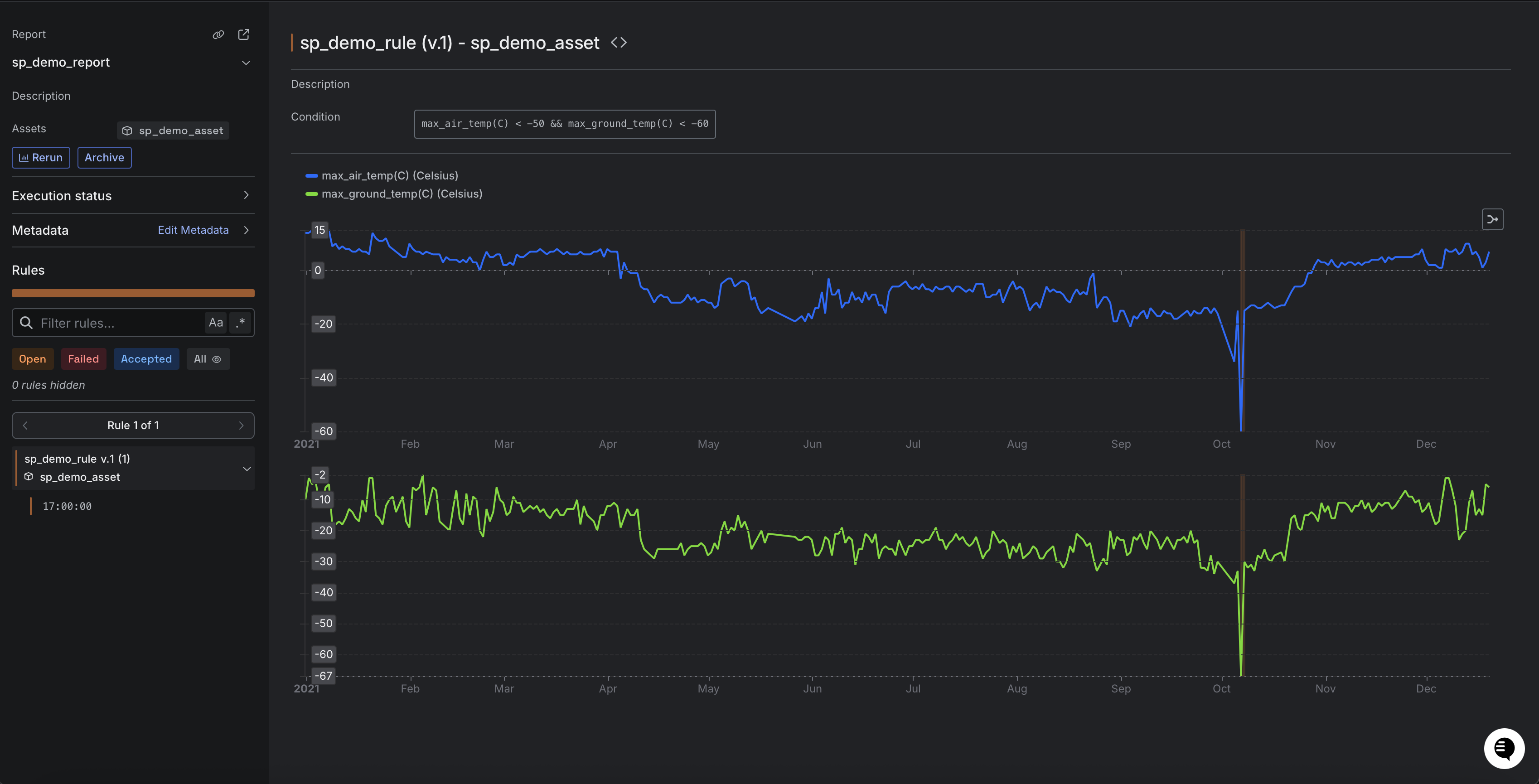Select the 17:00:00 annotation entry

tap(67, 506)
